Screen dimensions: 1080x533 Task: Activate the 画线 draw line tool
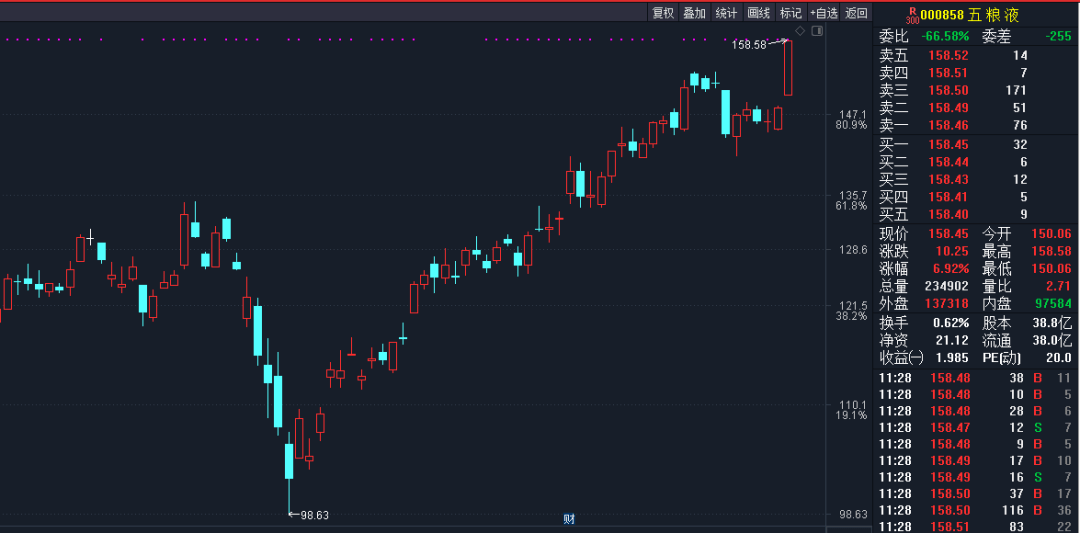tap(758, 12)
